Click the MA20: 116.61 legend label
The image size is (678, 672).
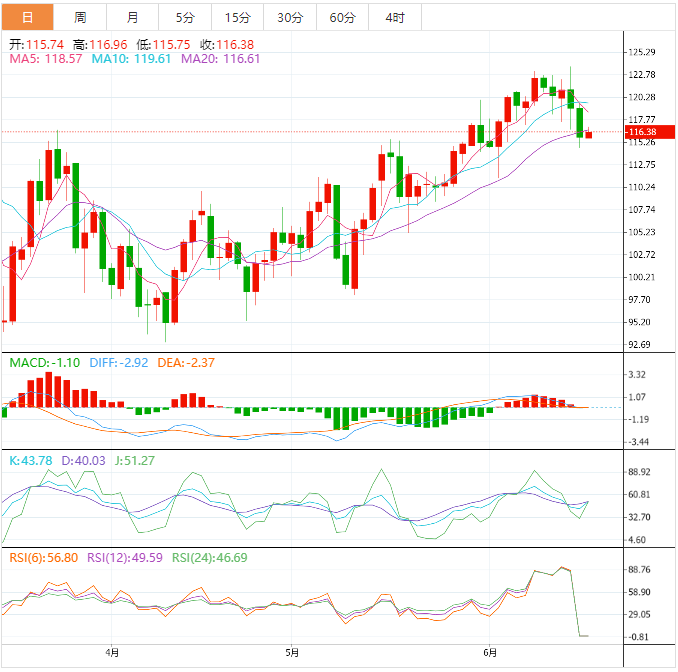pyautogui.click(x=221, y=59)
